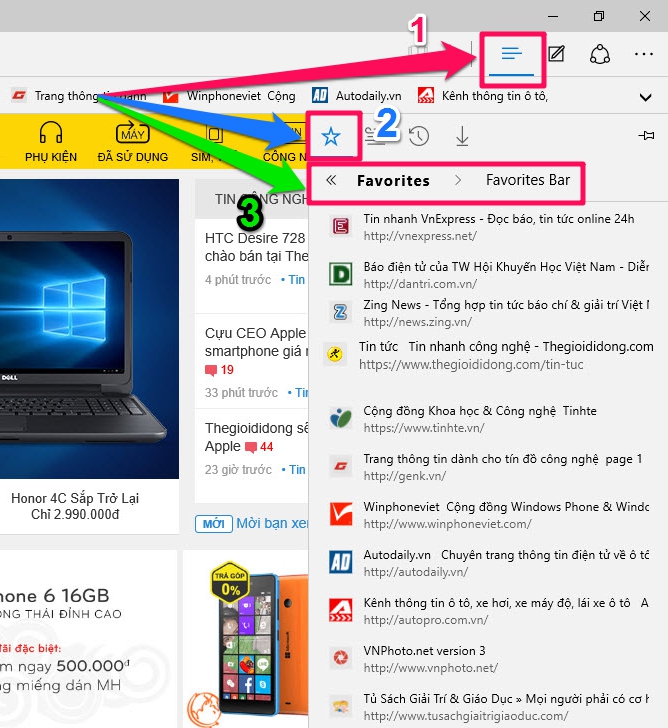This screenshot has width=668, height=728.
Task: Open the HTC Desire 728 news headline
Action: (x=256, y=247)
